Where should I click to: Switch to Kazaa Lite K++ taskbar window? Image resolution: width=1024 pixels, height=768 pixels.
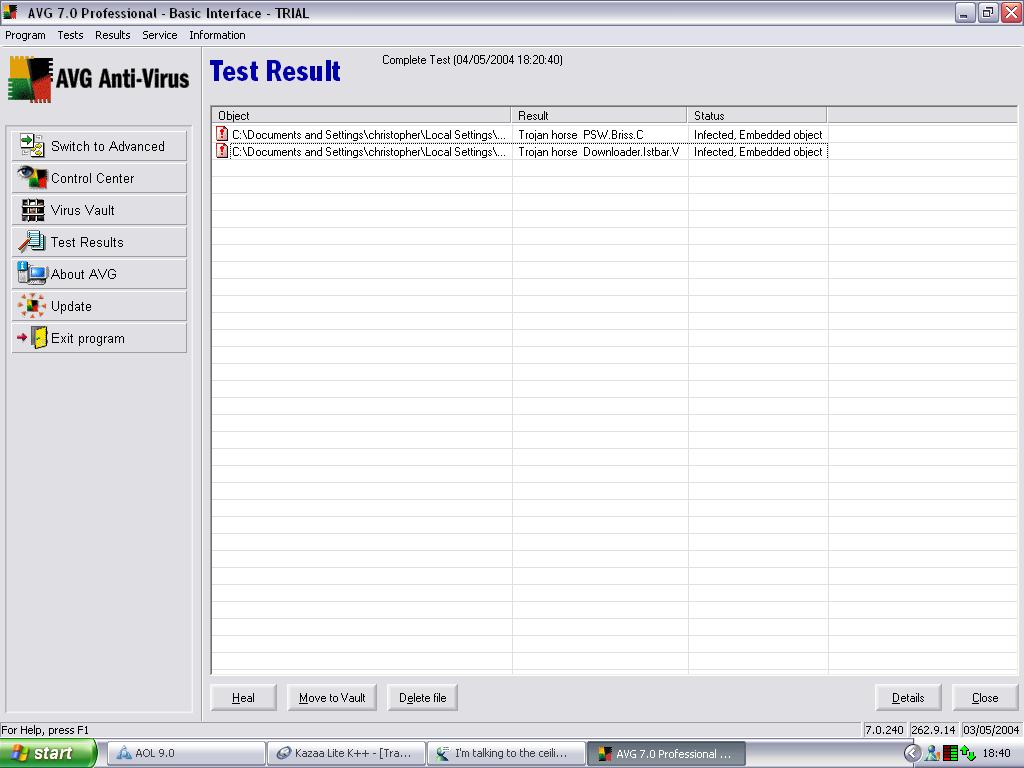click(346, 754)
